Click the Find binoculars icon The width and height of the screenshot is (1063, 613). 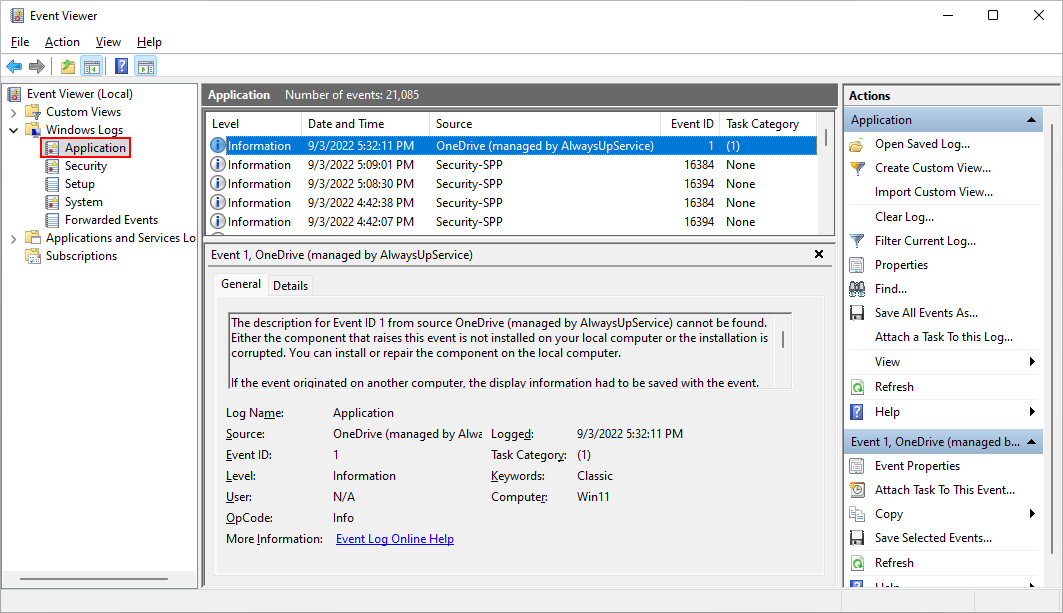point(857,289)
